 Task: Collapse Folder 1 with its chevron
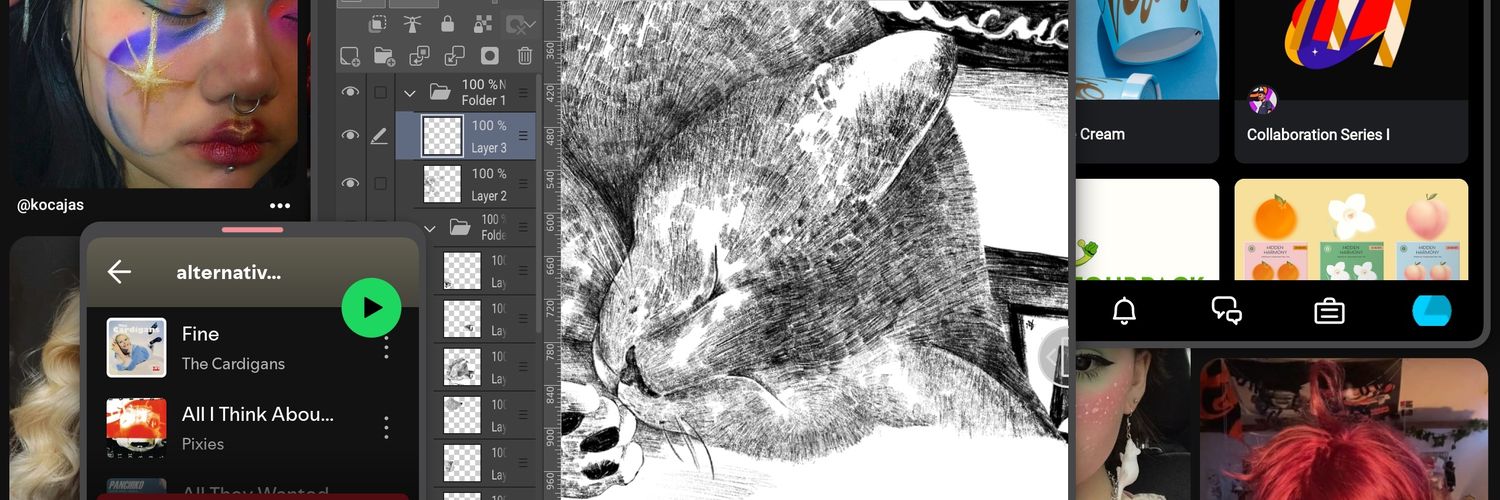(409, 93)
